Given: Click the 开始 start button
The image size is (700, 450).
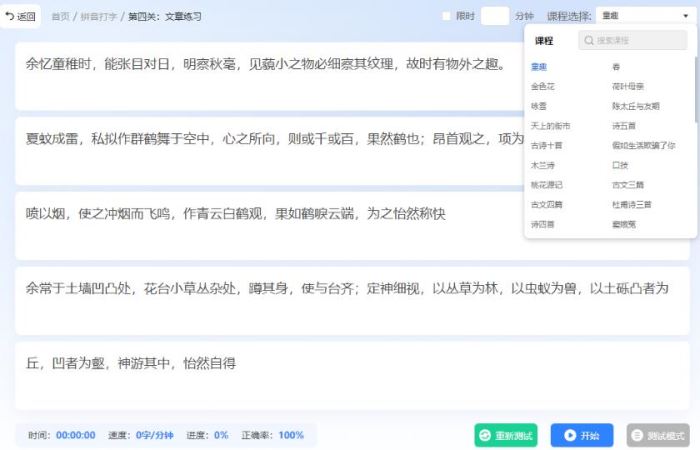Looking at the screenshot, I should [582, 435].
